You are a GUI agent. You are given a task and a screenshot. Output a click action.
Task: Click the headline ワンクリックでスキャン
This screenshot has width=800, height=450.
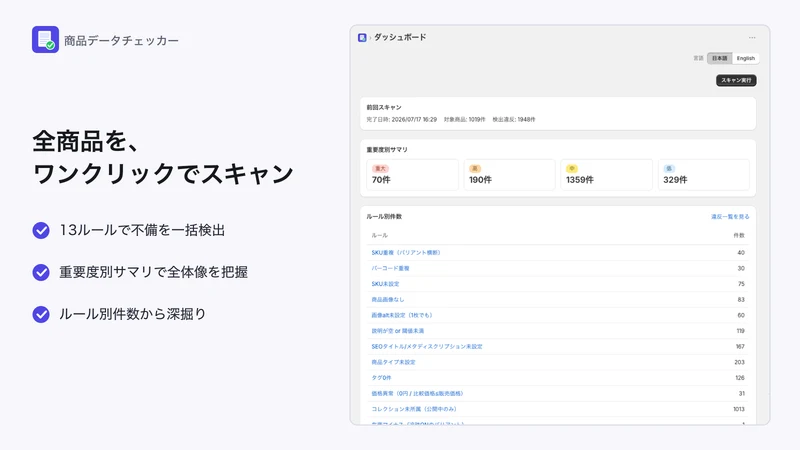pos(163,173)
